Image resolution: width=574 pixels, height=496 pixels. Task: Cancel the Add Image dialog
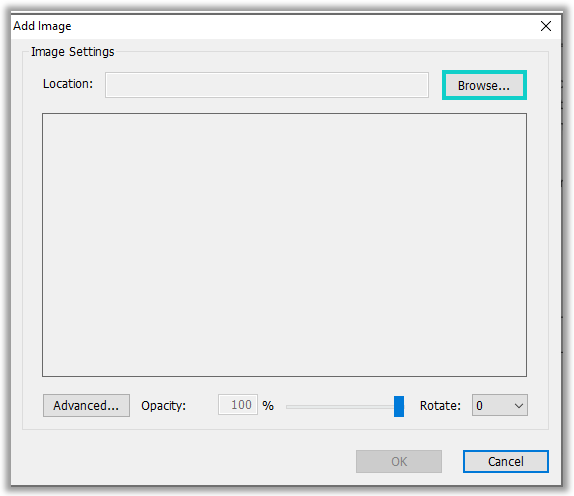pyautogui.click(x=506, y=461)
